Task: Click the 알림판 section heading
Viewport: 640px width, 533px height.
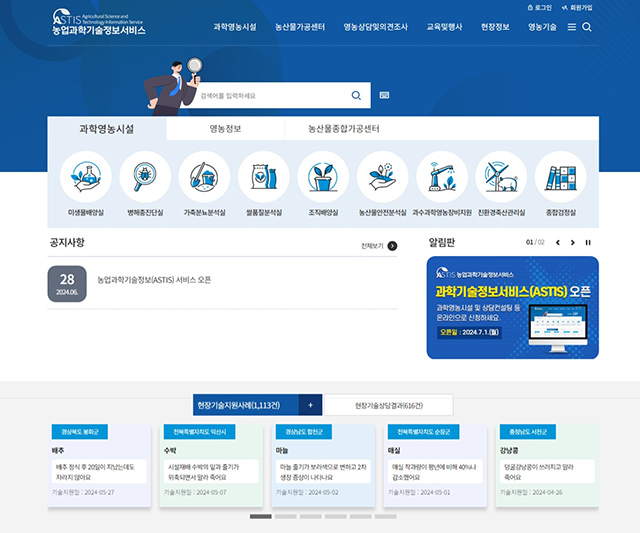Action: [x=441, y=242]
